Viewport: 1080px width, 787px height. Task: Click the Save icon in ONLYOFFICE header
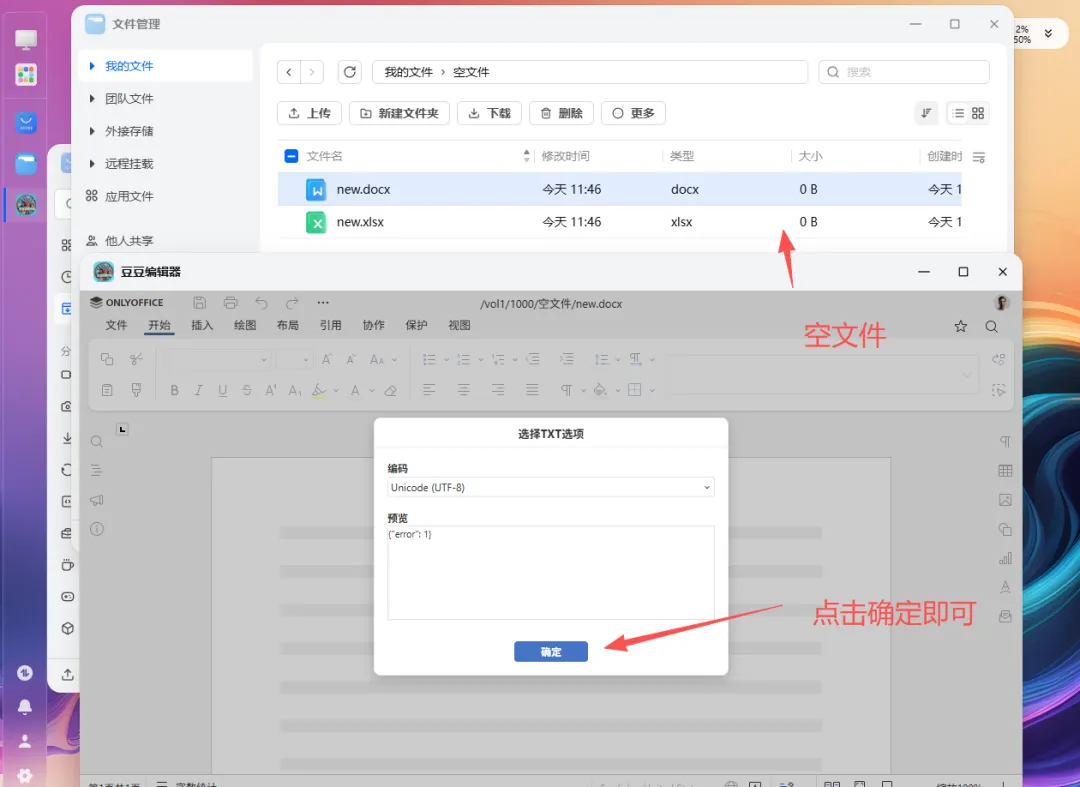(x=199, y=303)
